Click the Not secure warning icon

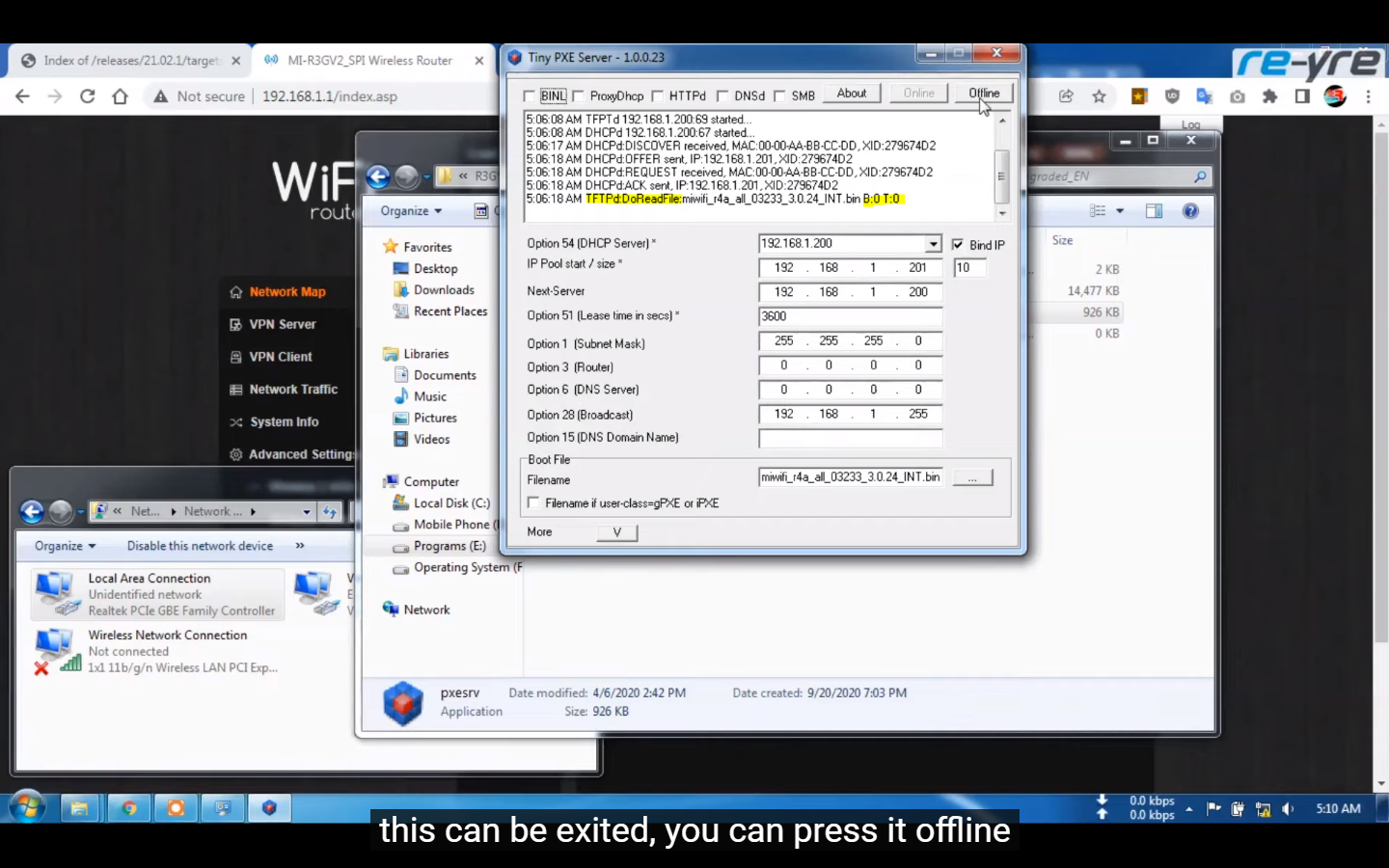[x=160, y=96]
